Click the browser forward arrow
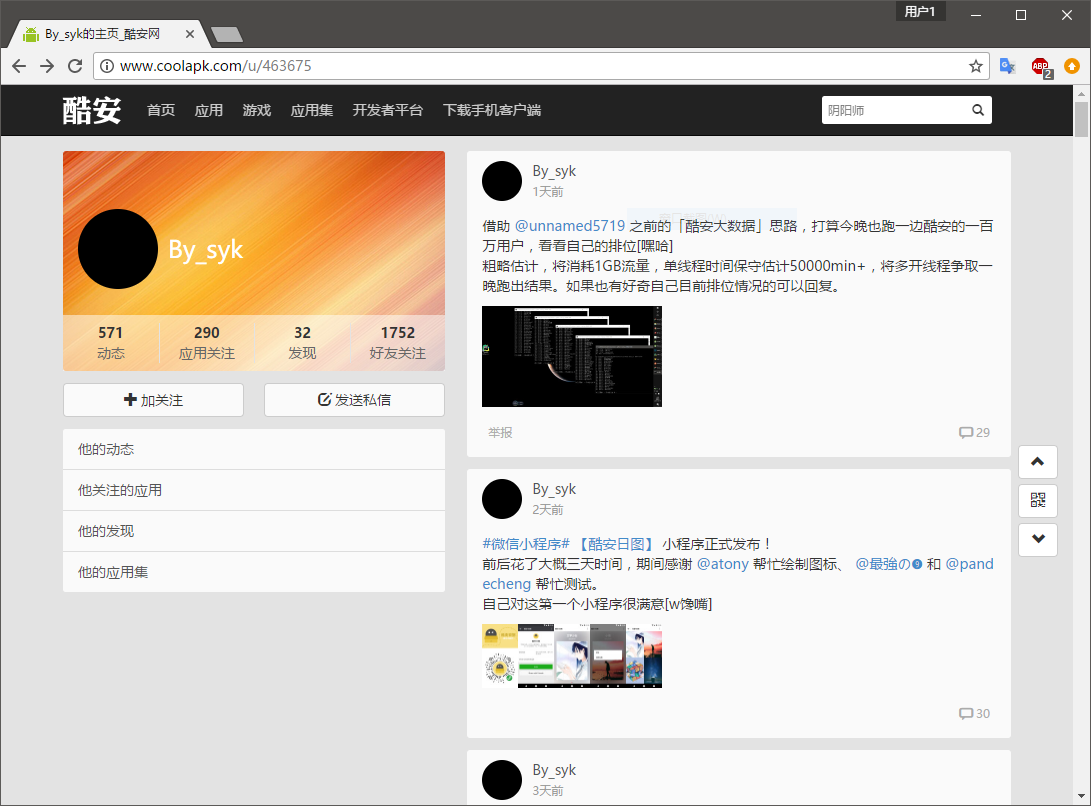 pyautogui.click(x=47, y=66)
